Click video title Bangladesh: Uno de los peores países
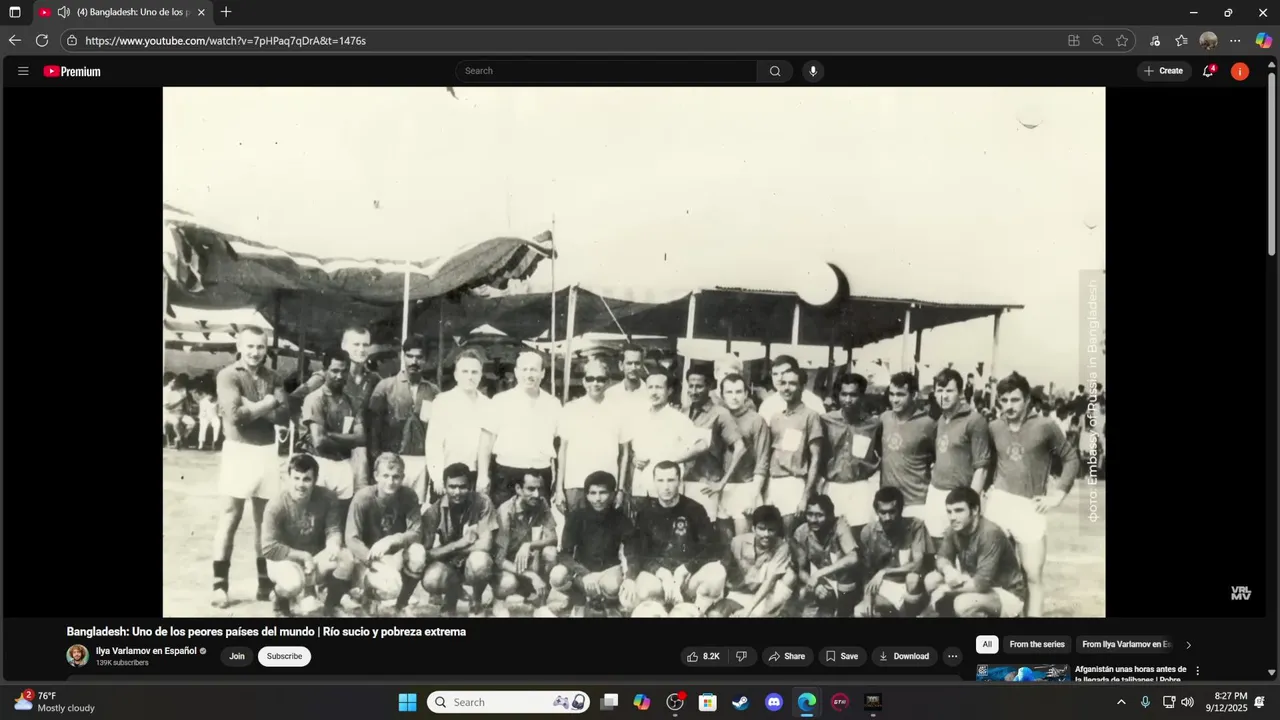This screenshot has height=720, width=1280. [x=266, y=632]
